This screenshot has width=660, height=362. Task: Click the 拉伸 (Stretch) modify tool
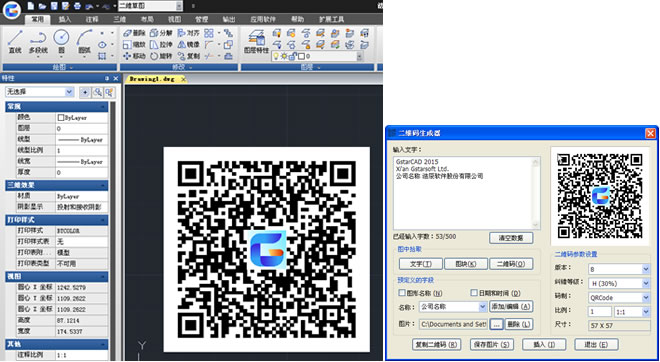tap(161, 44)
